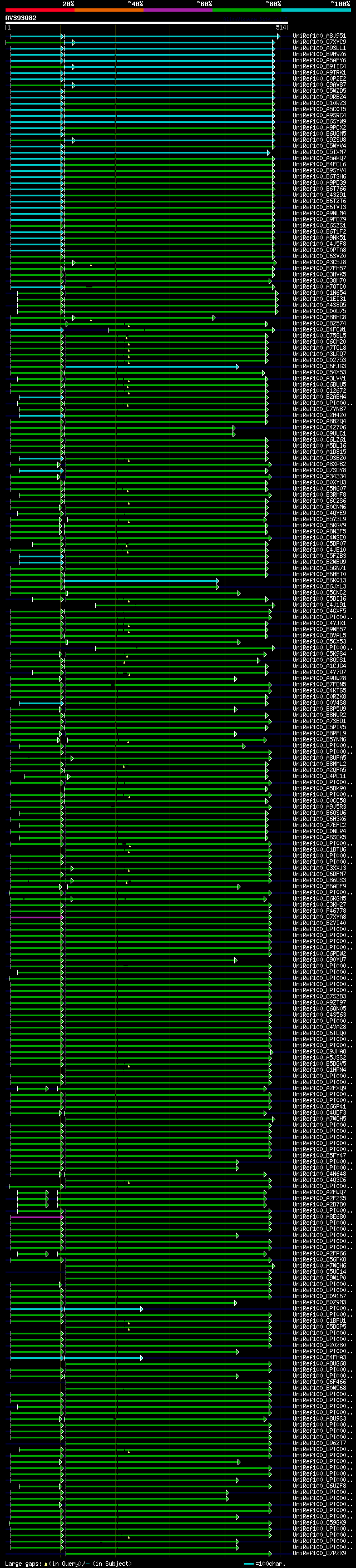356x1568 pixels.
Task: Select UniRef100_O82574 label
Action: pos(319,323)
